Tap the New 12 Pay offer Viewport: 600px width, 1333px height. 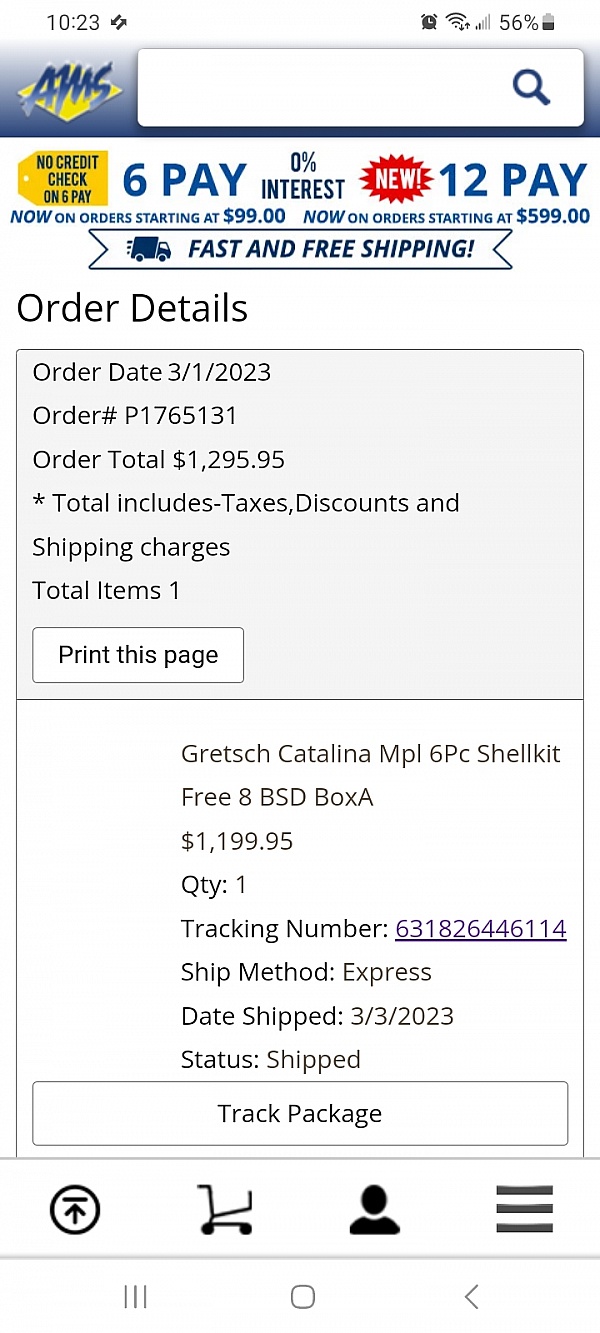point(475,180)
